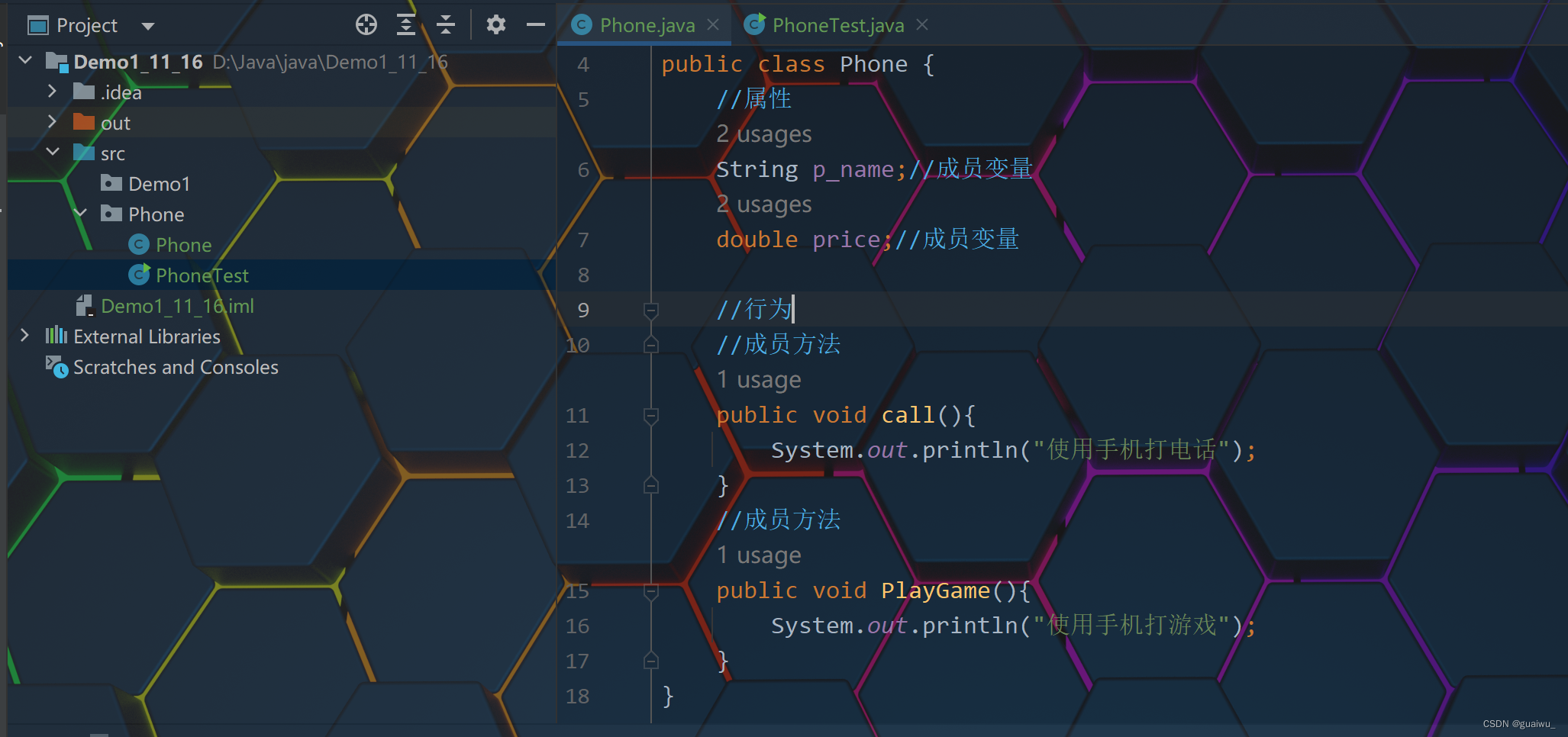Click the Expand All icon in Project toolbar

coord(406,25)
